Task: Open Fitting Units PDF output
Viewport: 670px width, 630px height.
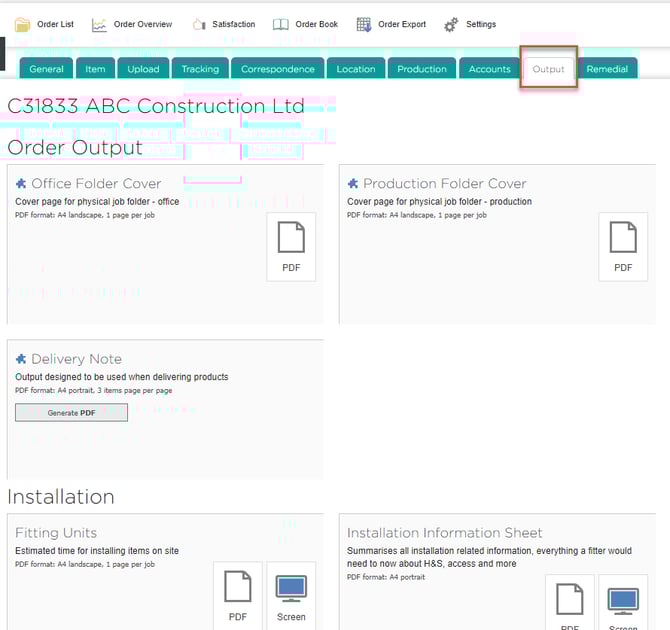Action: (x=238, y=595)
